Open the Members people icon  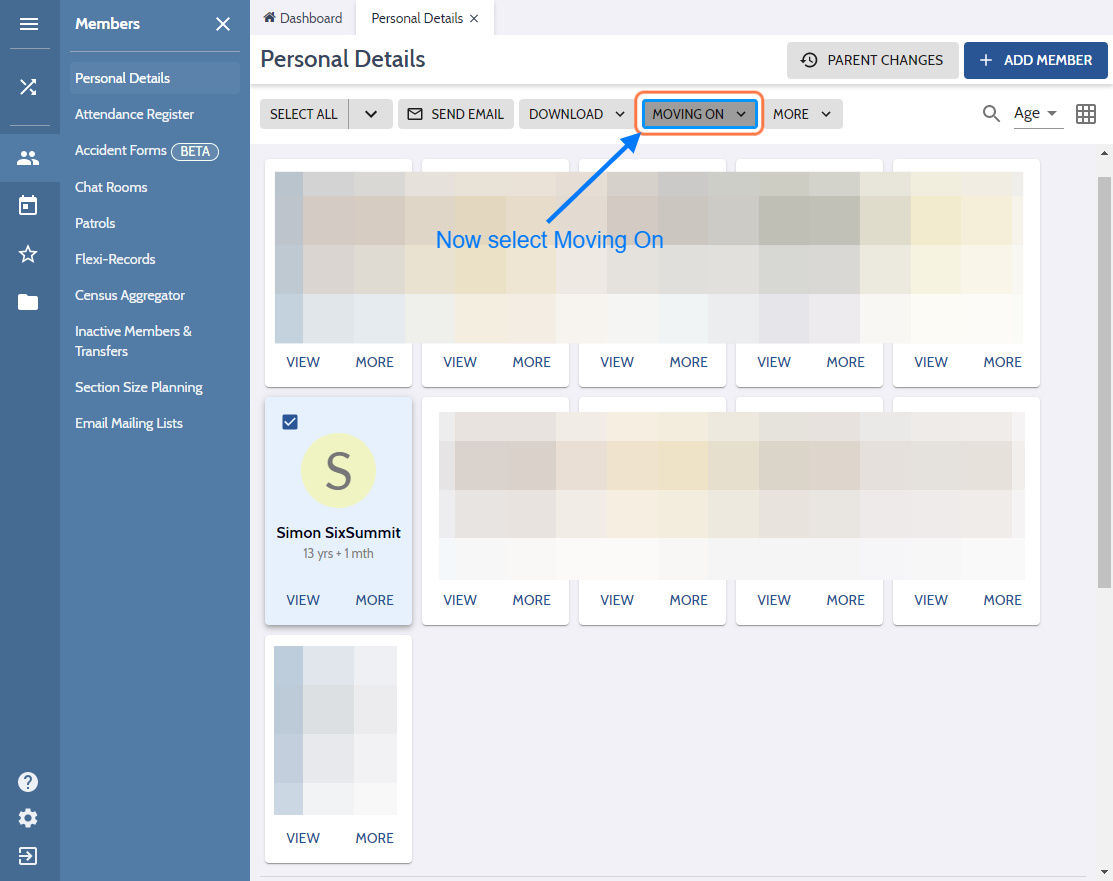[x=28, y=158]
